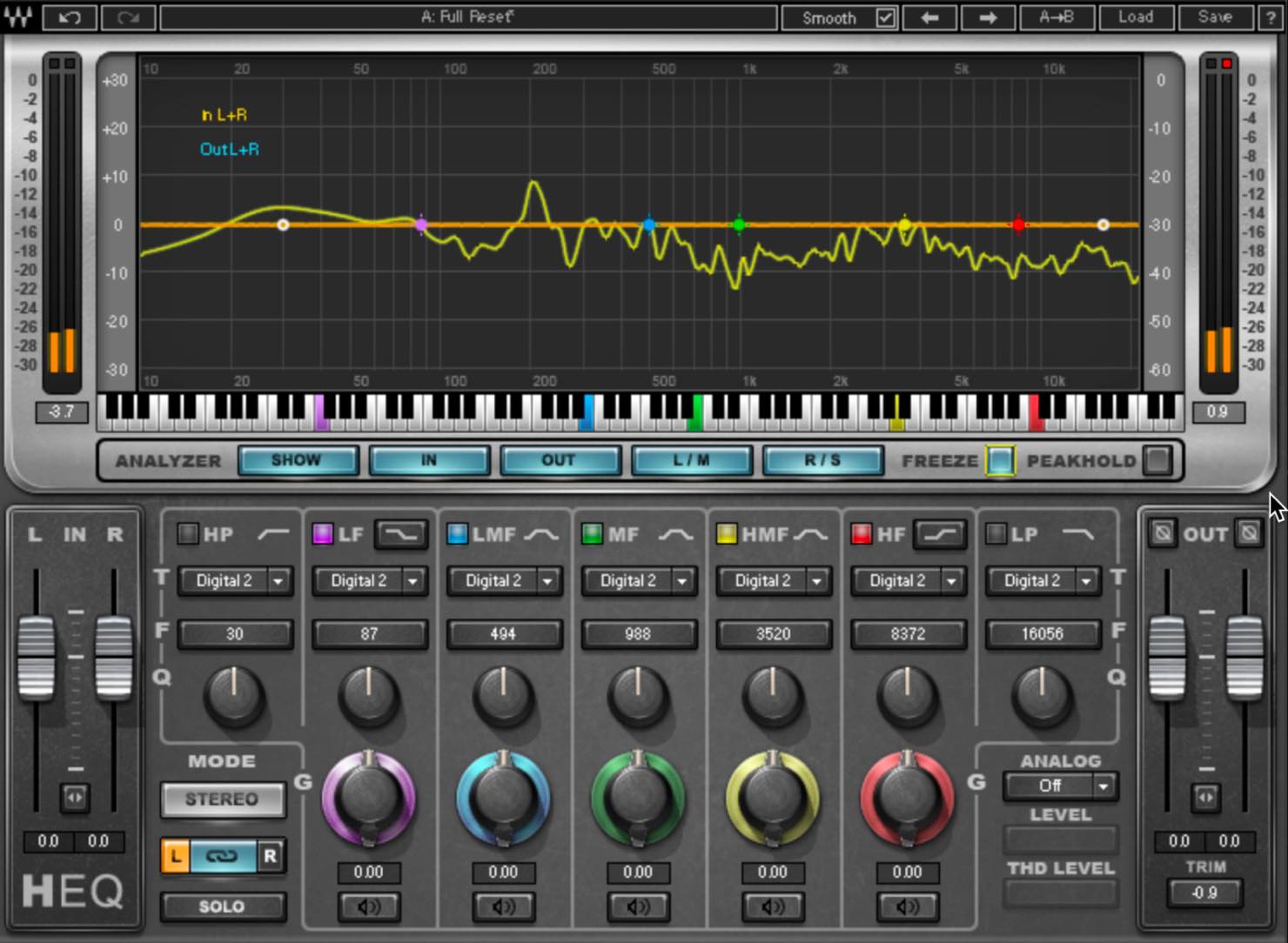Disable the LF band purple toggle
Image resolution: width=1288 pixels, height=943 pixels.
click(x=322, y=533)
